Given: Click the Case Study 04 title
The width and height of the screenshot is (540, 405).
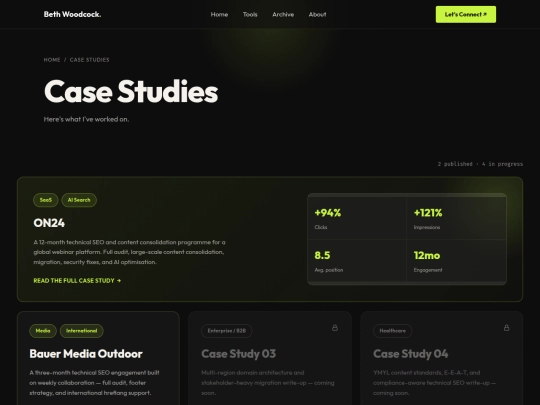Looking at the screenshot, I should coord(411,354).
